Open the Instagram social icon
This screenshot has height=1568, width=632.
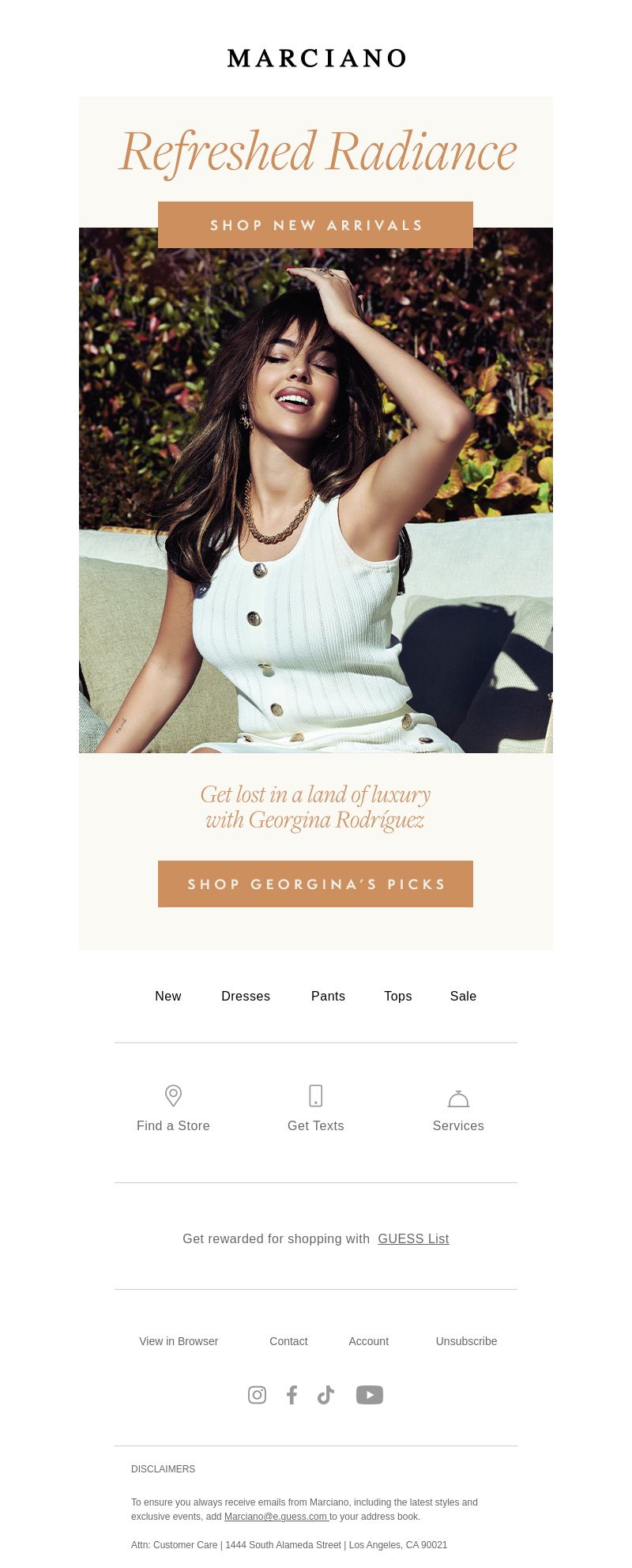coord(257,1395)
